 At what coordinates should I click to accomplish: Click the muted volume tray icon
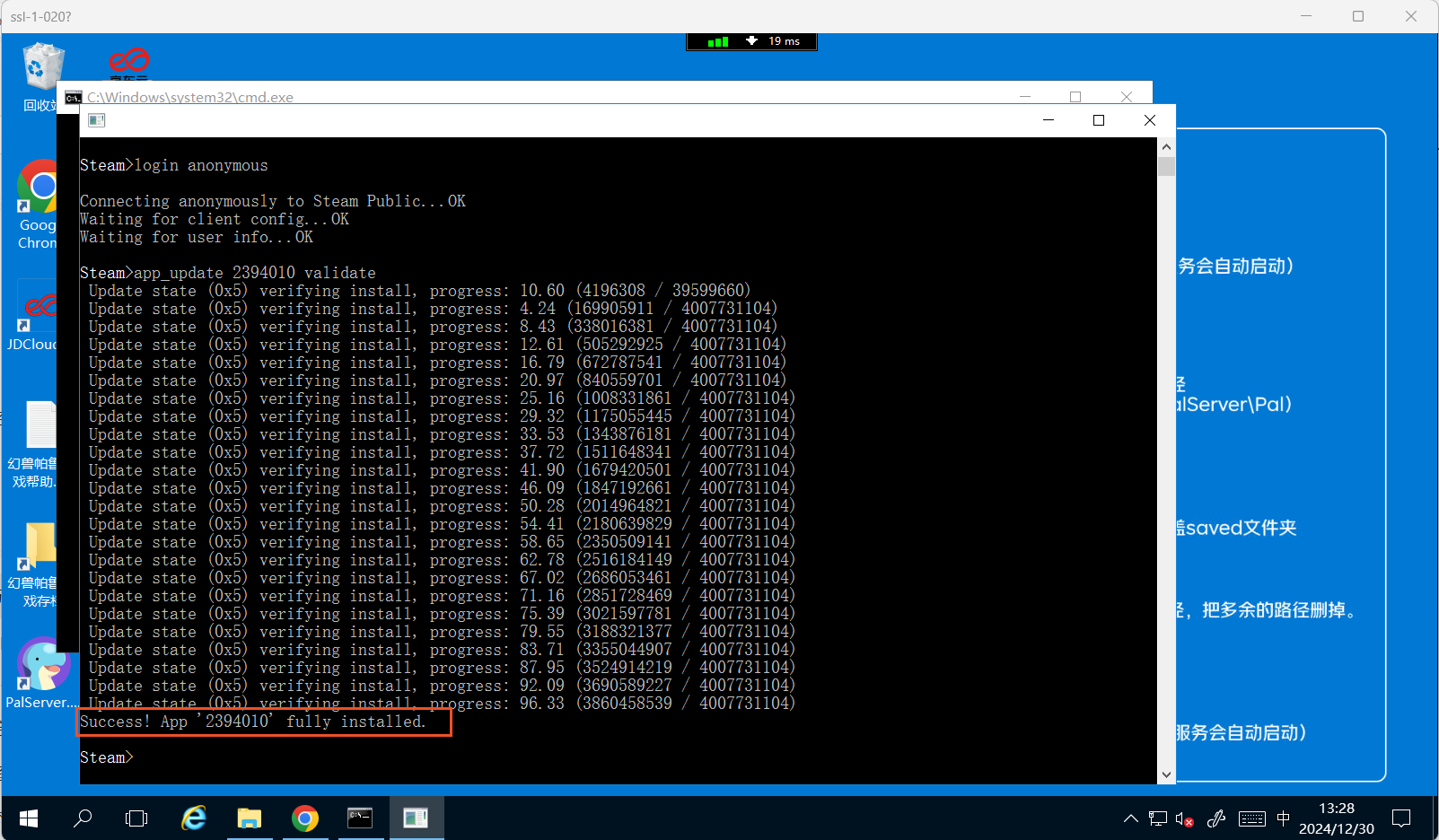pos(1184,818)
